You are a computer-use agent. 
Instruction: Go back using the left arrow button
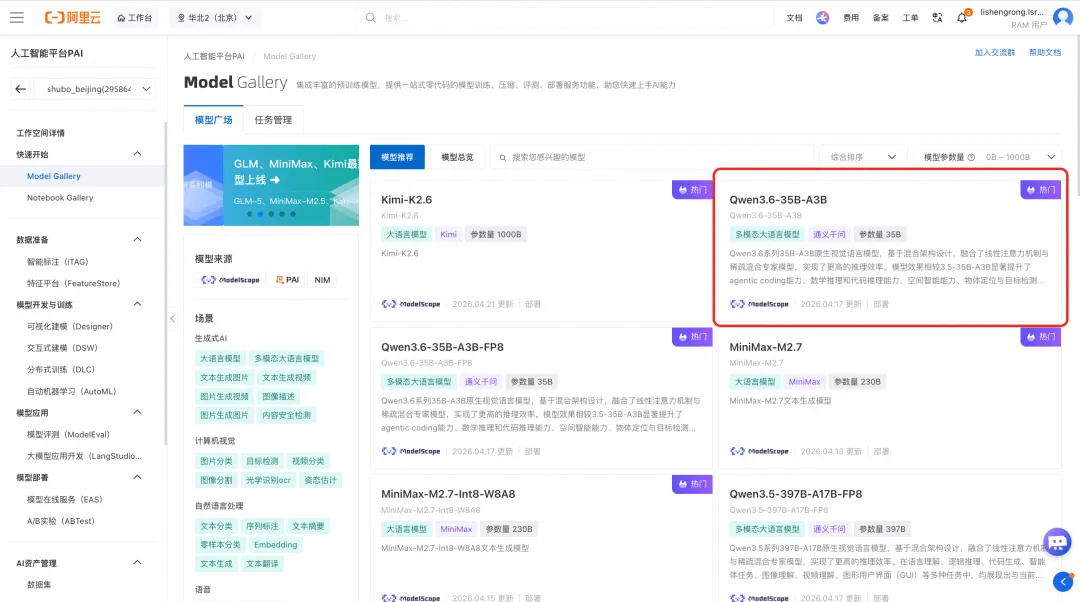(x=21, y=89)
